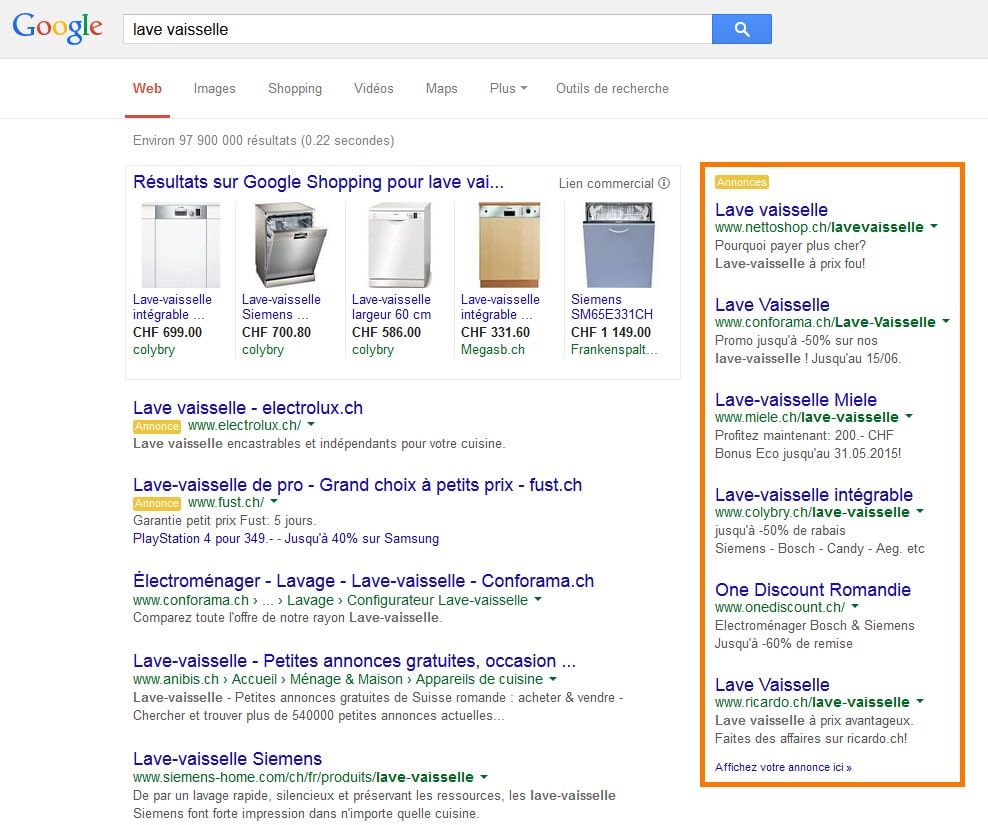Screen dimensions: 988x825
Task: Focus the search box containing lave vaisselle
Action: 417,29
